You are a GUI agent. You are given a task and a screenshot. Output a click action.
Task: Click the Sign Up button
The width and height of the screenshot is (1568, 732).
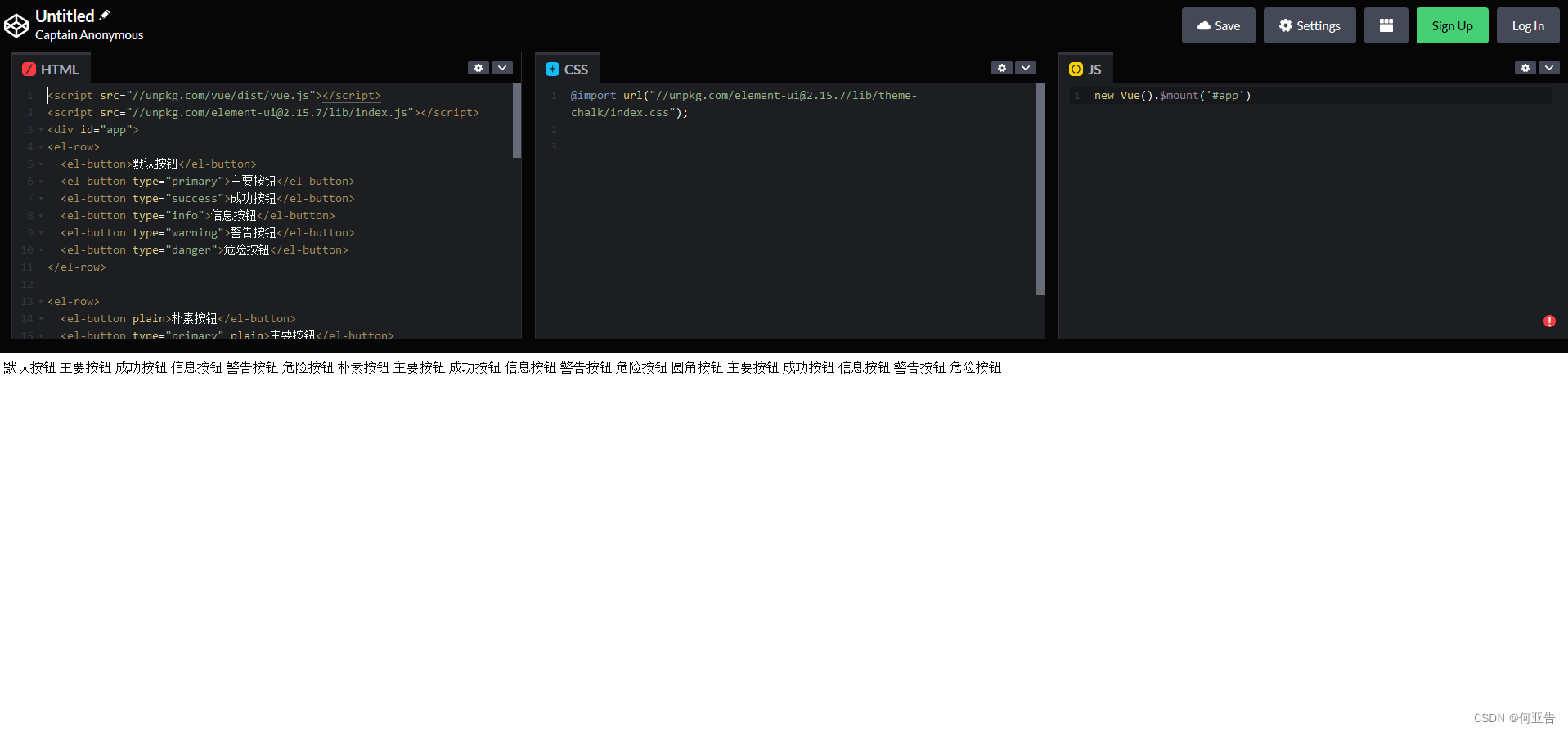(x=1452, y=25)
